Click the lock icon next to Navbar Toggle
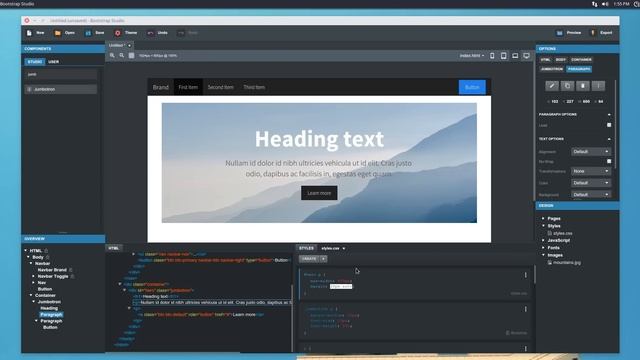This screenshot has width=640, height=360. coord(73,276)
